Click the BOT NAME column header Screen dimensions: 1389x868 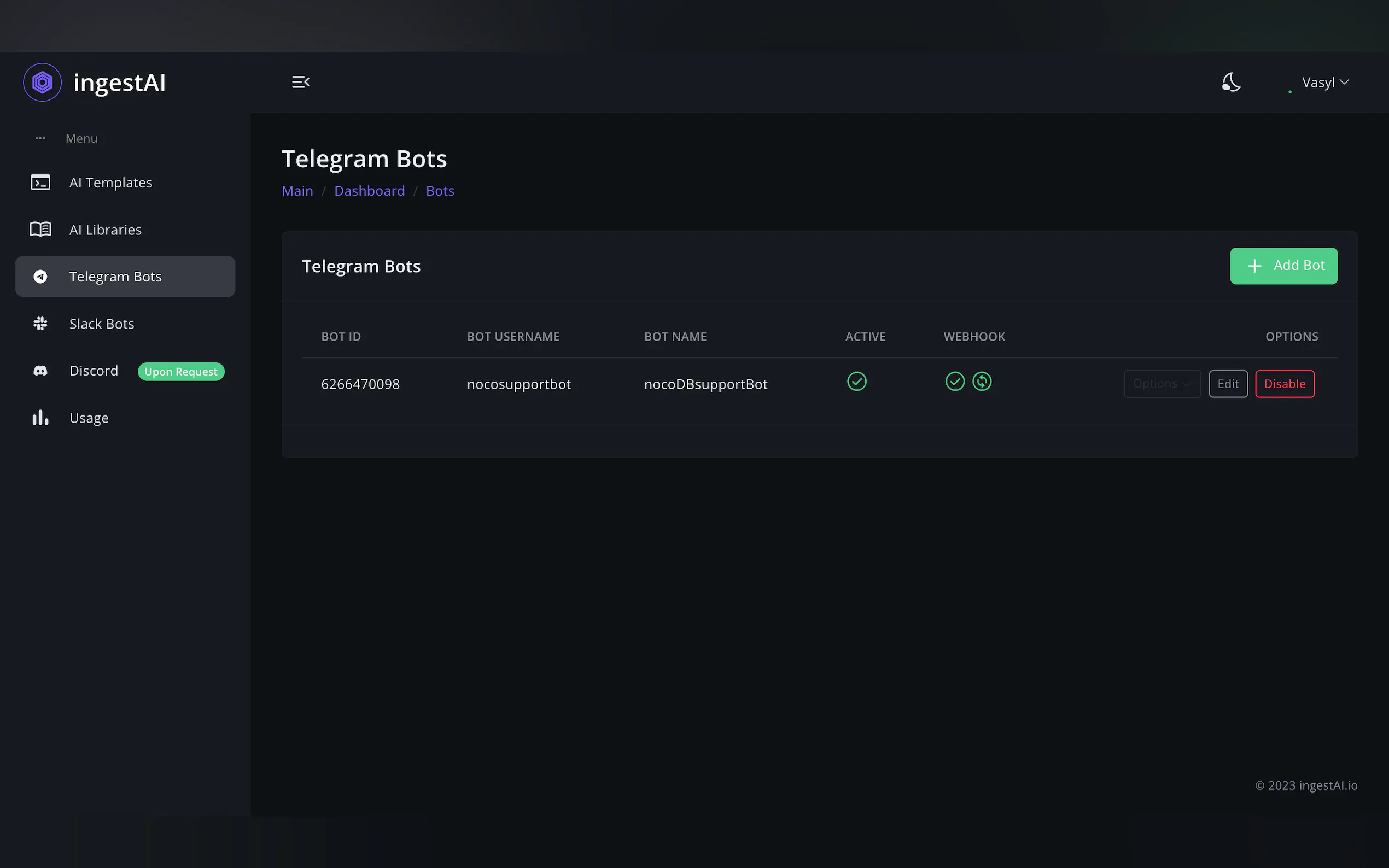click(675, 336)
